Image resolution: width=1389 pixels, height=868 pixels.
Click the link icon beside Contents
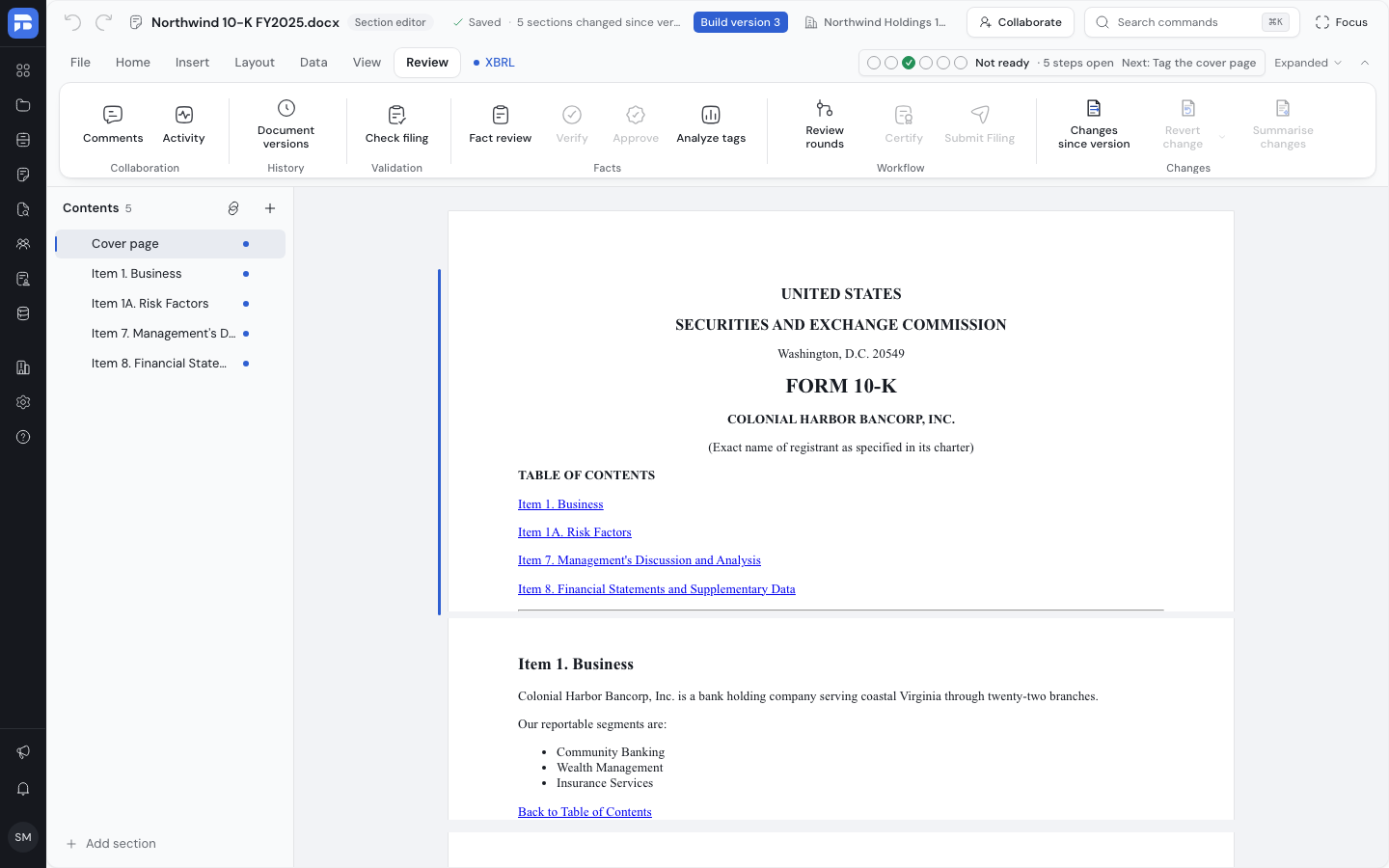tap(233, 208)
